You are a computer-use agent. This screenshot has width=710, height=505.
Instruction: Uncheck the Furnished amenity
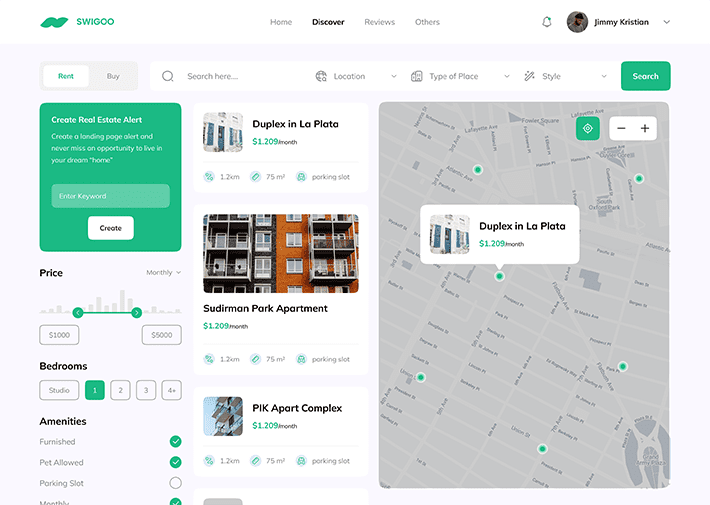click(175, 441)
